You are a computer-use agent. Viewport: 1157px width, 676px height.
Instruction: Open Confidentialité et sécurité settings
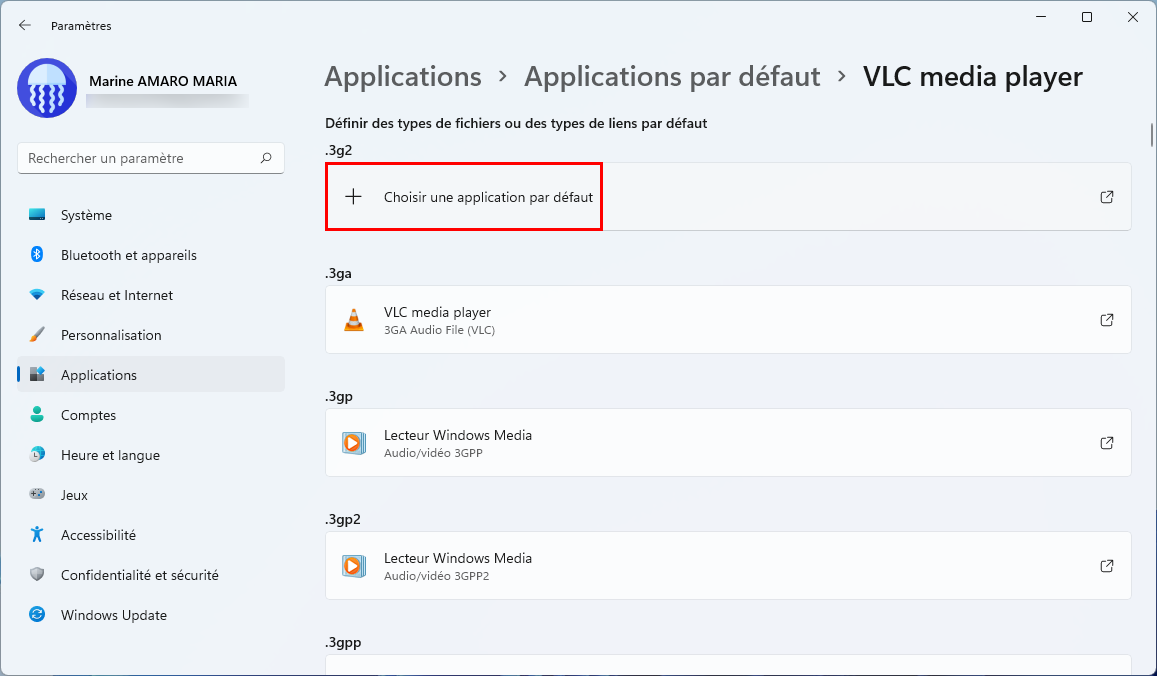[x=151, y=574]
